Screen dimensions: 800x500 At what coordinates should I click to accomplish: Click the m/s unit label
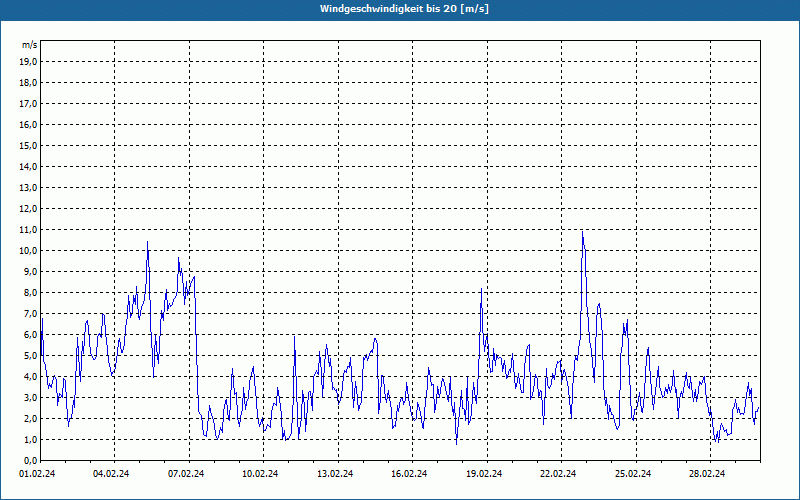point(30,45)
